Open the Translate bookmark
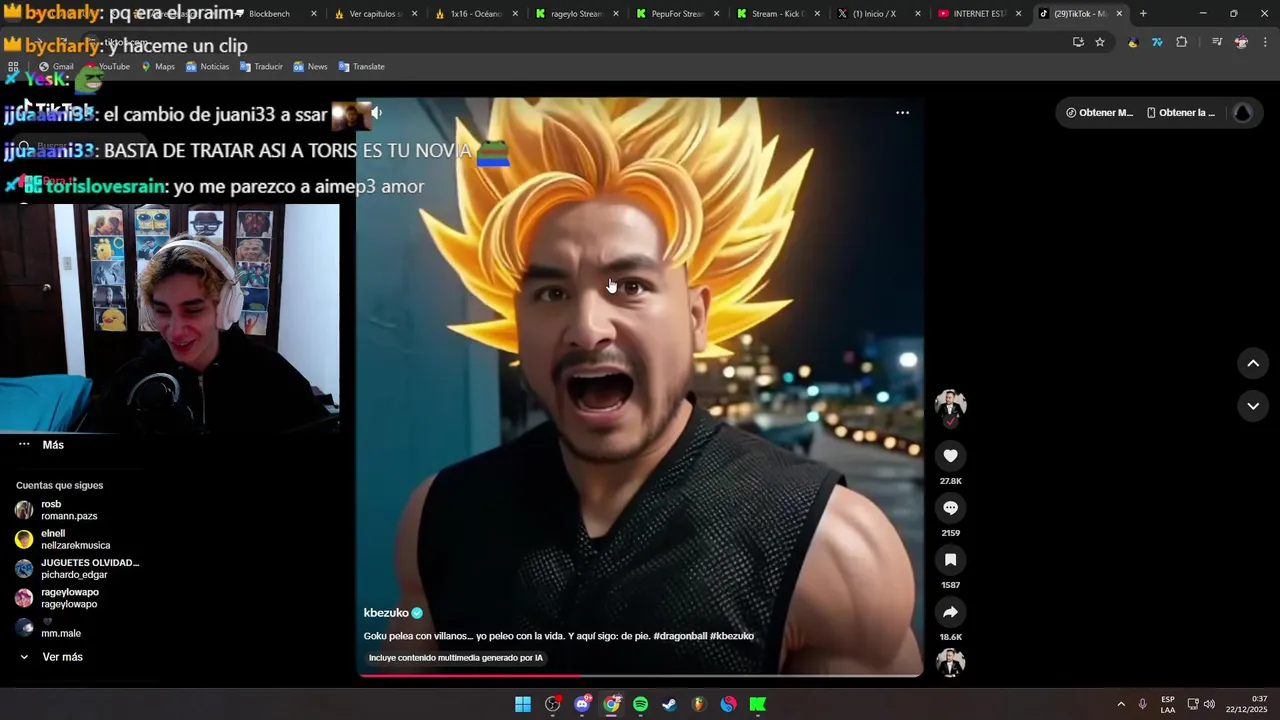The image size is (1280, 720). point(361,67)
